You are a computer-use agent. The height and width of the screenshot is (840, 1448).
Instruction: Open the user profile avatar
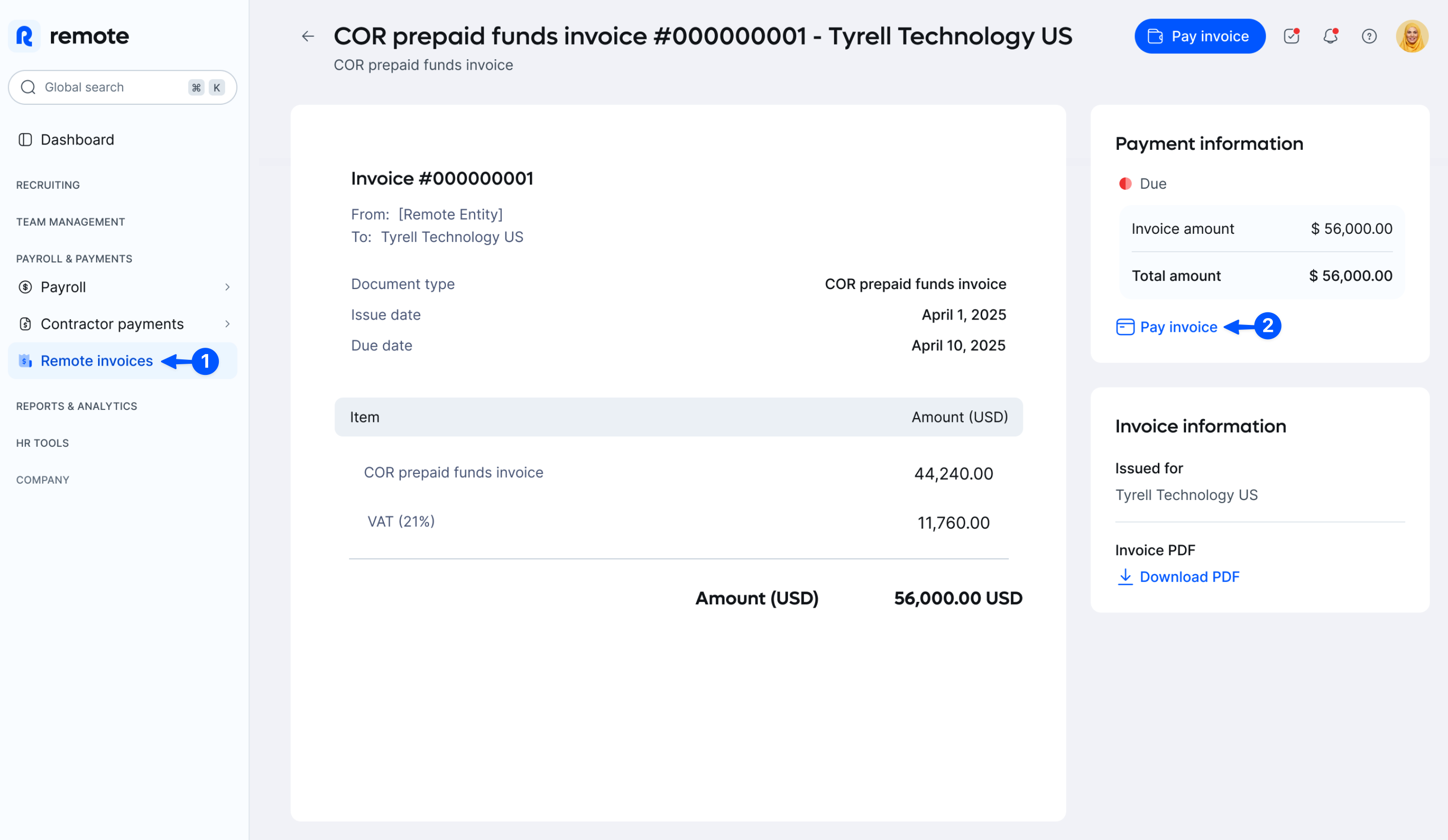(1412, 36)
